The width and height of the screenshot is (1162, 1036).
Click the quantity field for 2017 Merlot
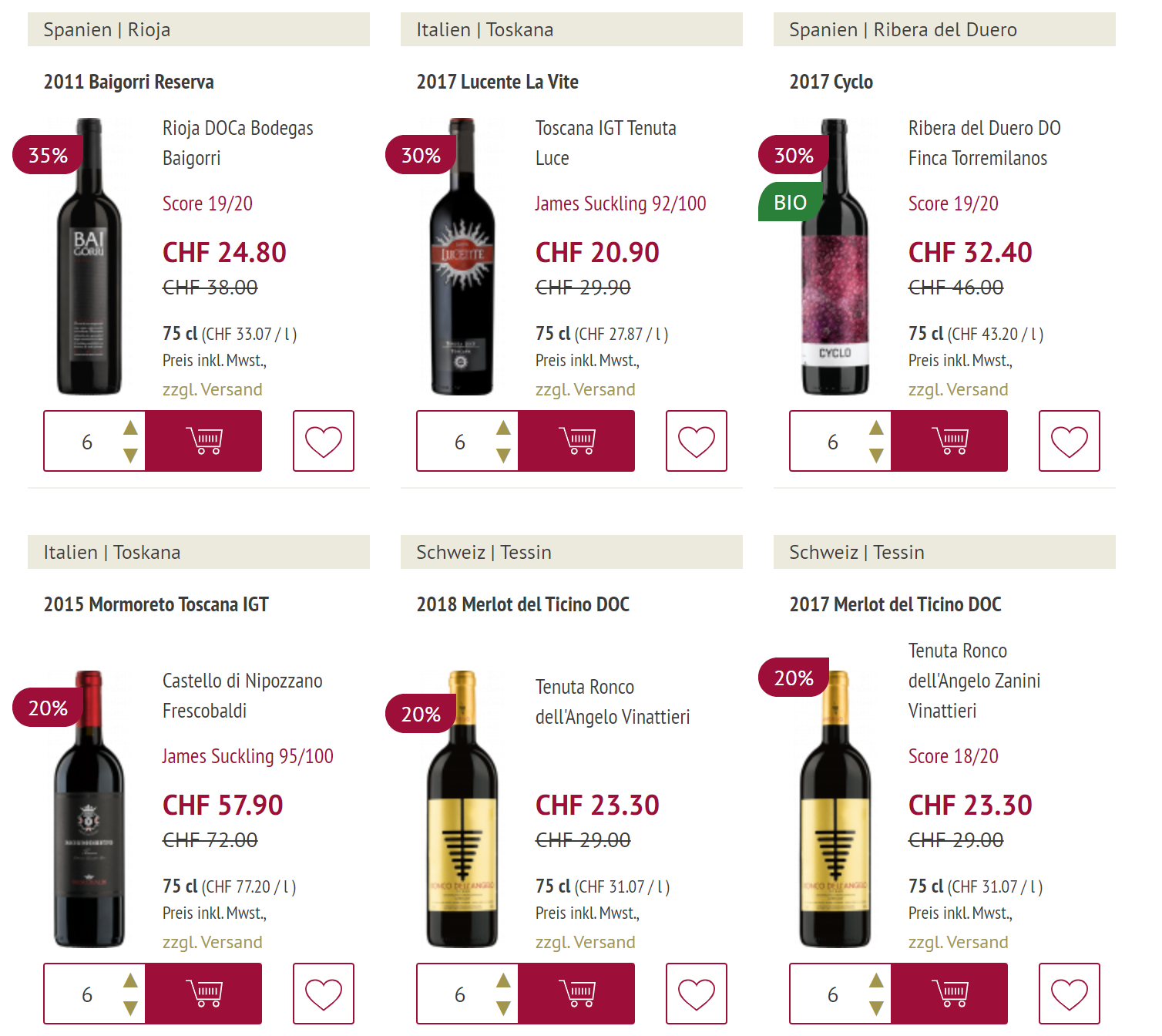click(x=833, y=994)
